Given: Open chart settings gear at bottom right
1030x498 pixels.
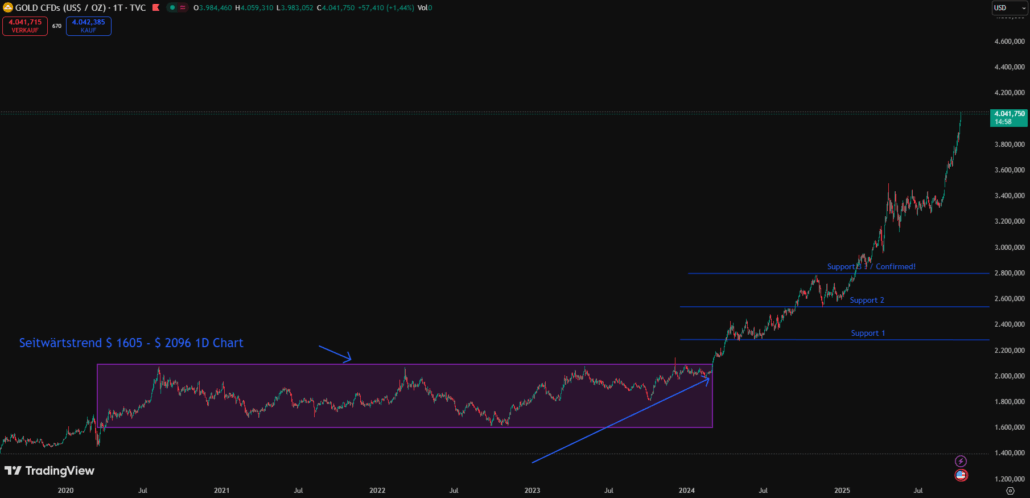Looking at the screenshot, I should coord(1009,491).
